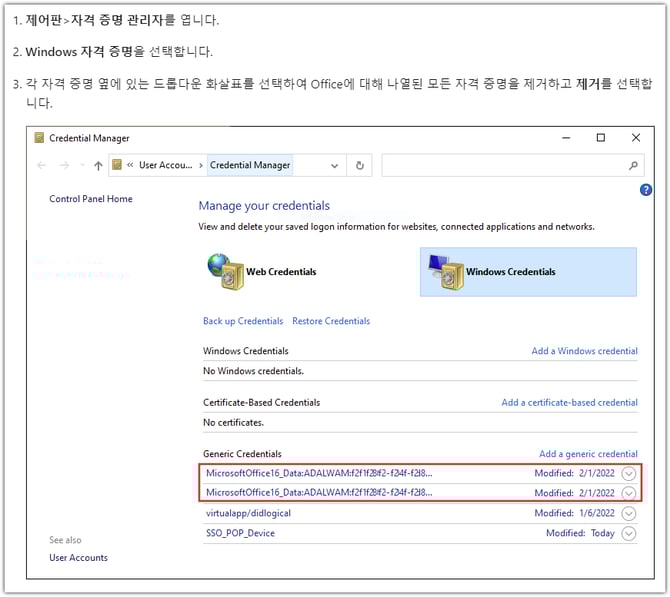Open the address bar history dropdown
Viewport: 670px width, 597px height.
coord(333,166)
